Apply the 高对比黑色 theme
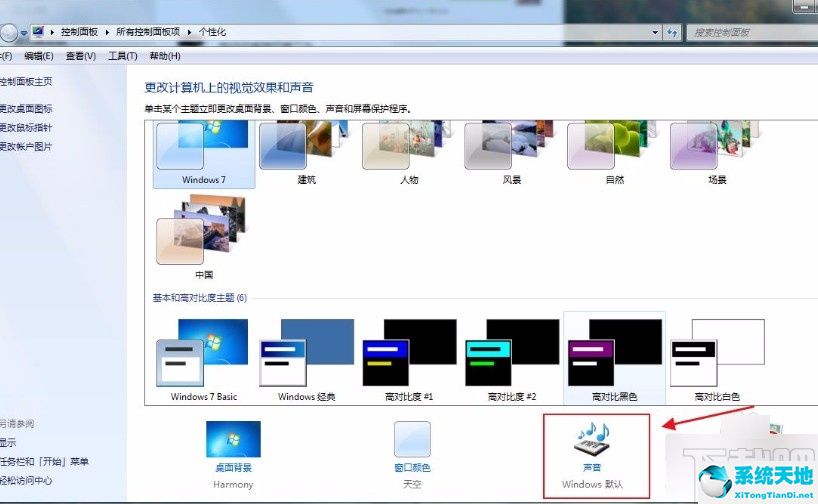818x504 pixels. [x=615, y=360]
